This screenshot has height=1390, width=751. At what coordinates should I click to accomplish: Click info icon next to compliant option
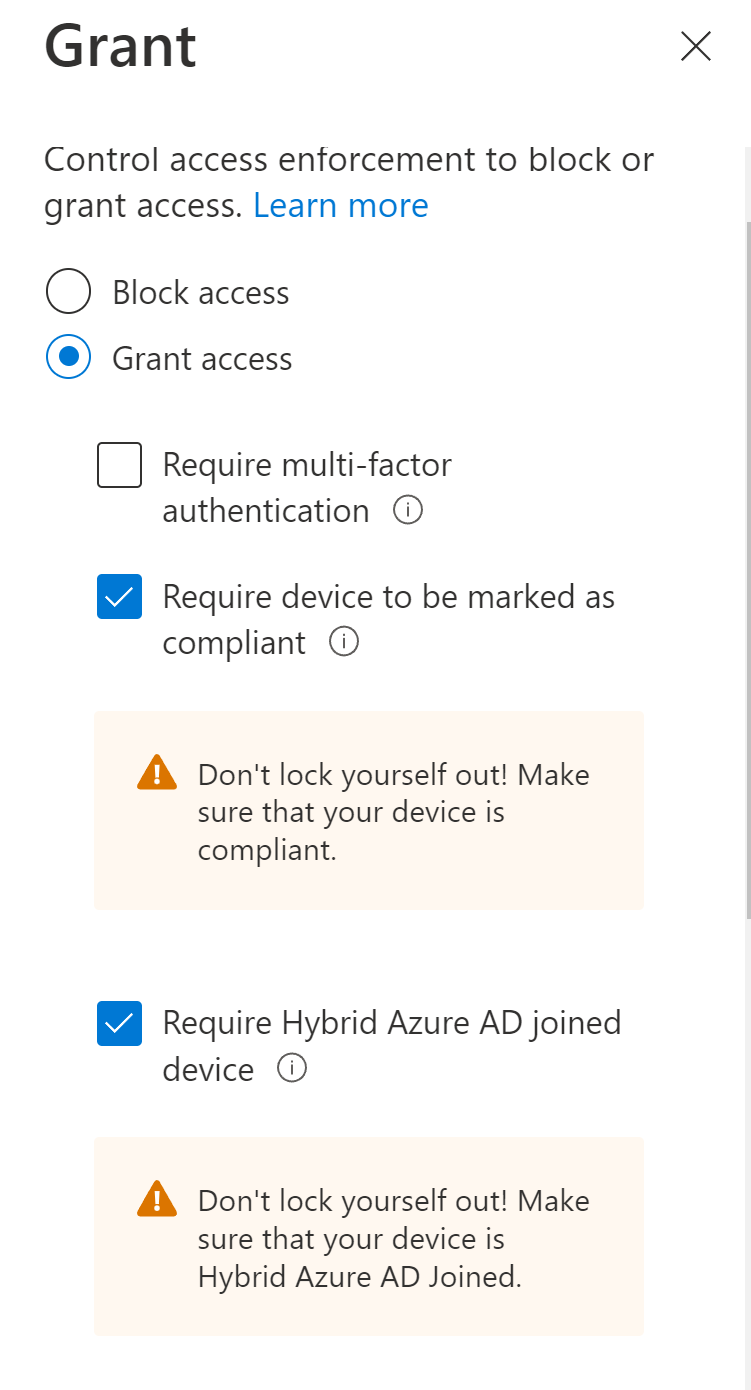point(344,642)
